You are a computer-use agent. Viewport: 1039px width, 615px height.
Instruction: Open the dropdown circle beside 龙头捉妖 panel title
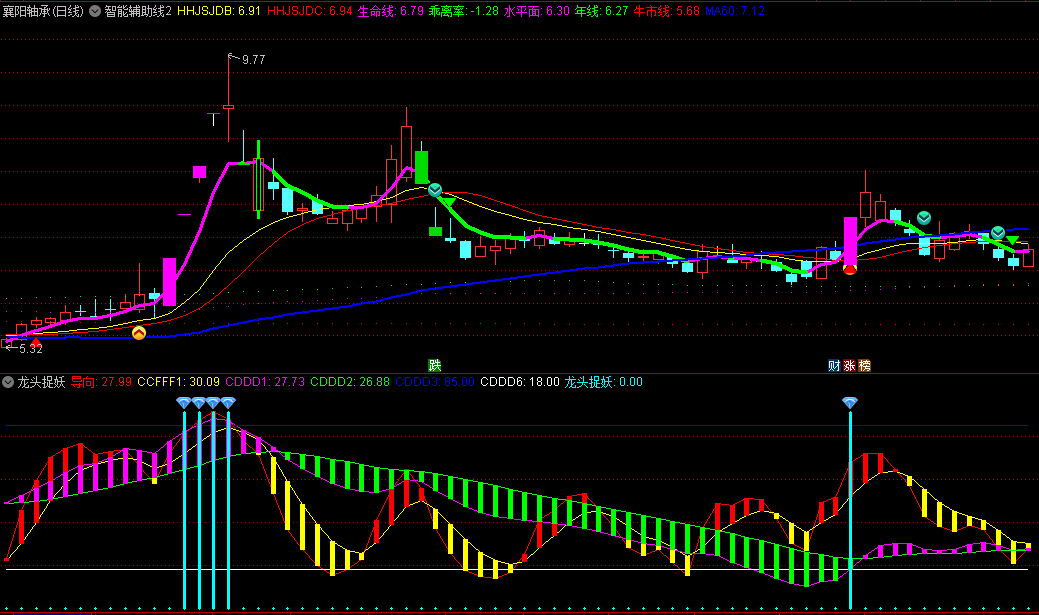(x=8, y=382)
